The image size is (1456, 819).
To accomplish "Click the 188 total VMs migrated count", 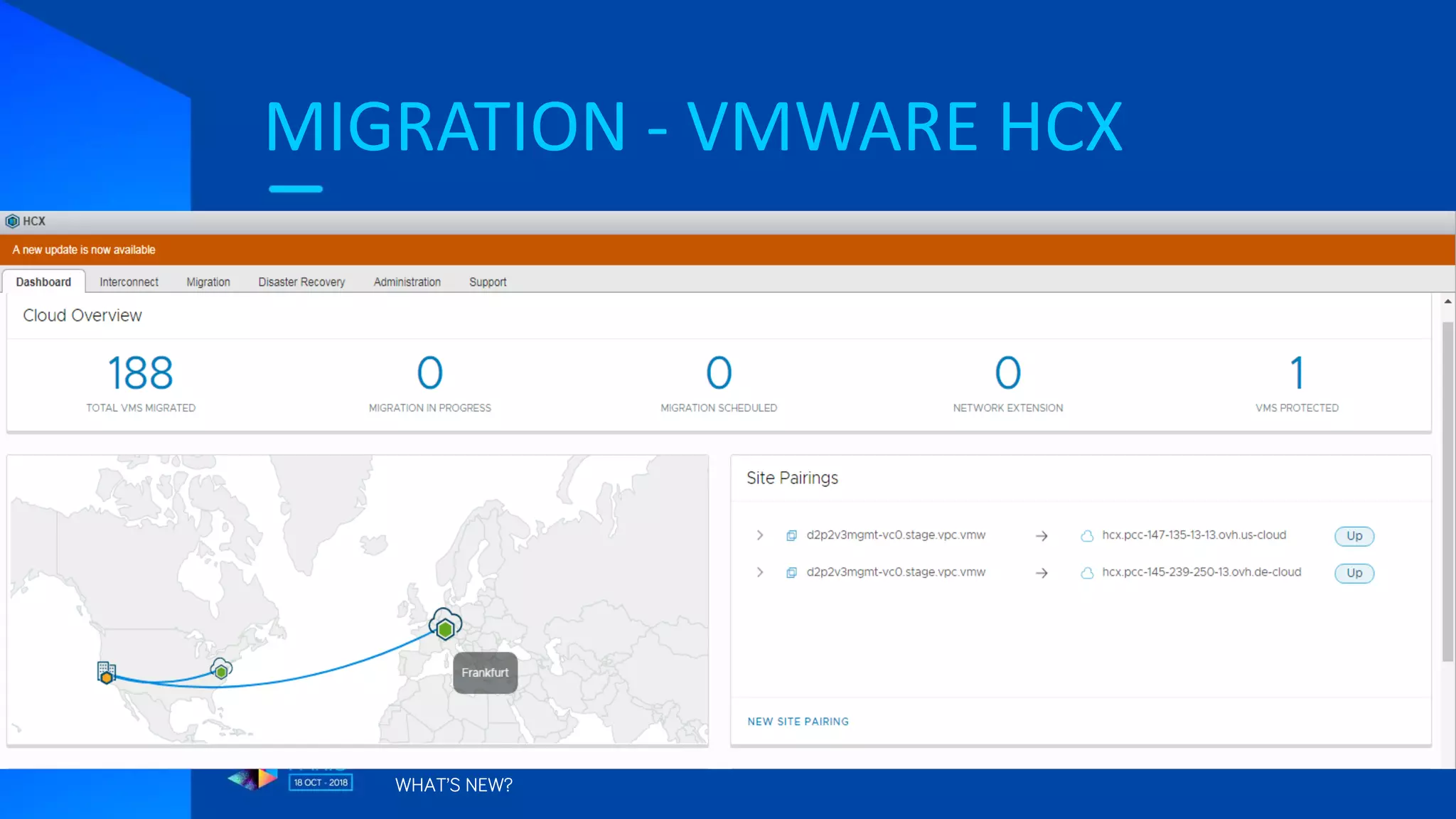I will coord(140,373).
